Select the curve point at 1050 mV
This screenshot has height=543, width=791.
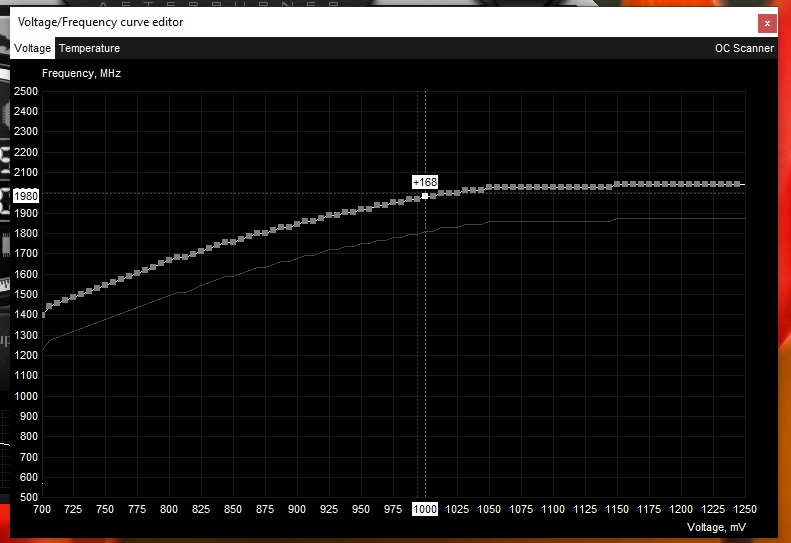[489, 187]
